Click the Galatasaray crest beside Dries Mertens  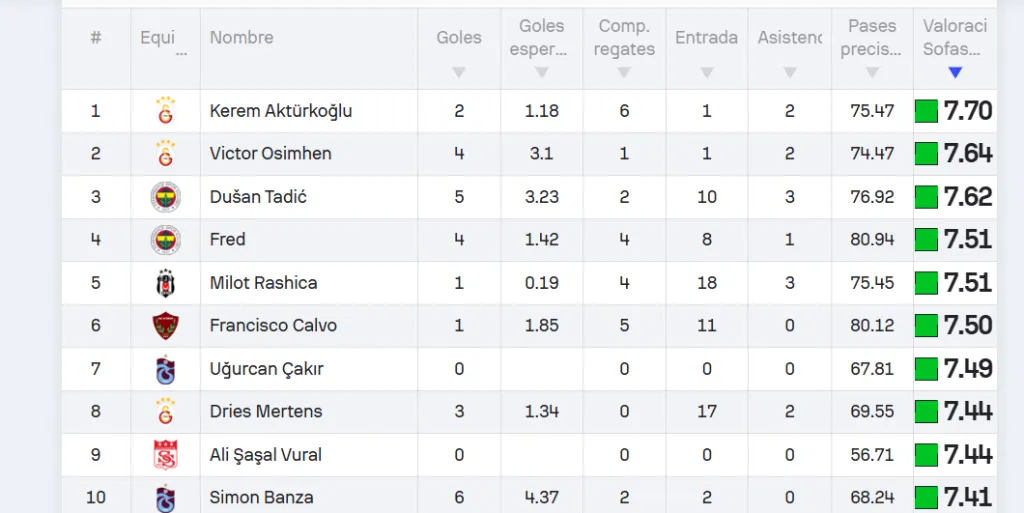pos(165,411)
